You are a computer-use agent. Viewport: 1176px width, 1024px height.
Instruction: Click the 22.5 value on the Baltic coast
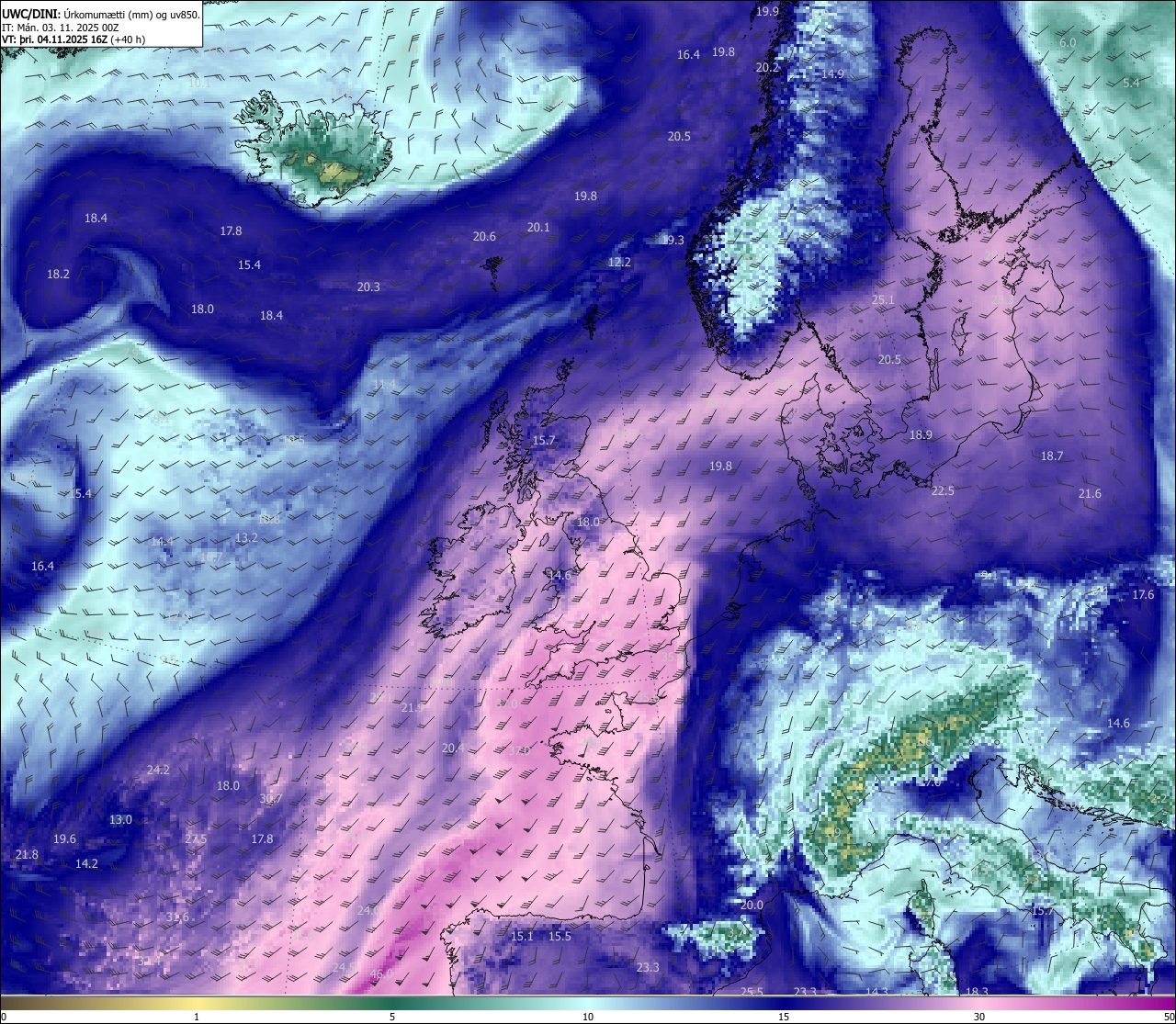pyautogui.click(x=943, y=490)
